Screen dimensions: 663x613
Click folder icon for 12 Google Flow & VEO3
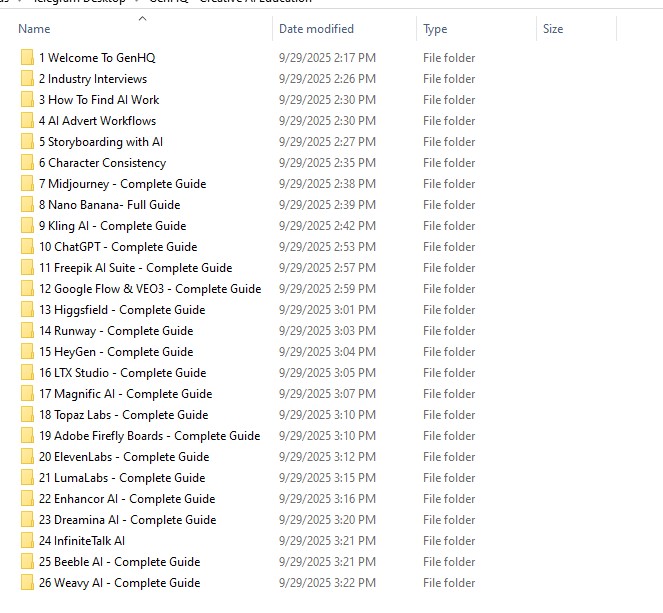coord(27,289)
